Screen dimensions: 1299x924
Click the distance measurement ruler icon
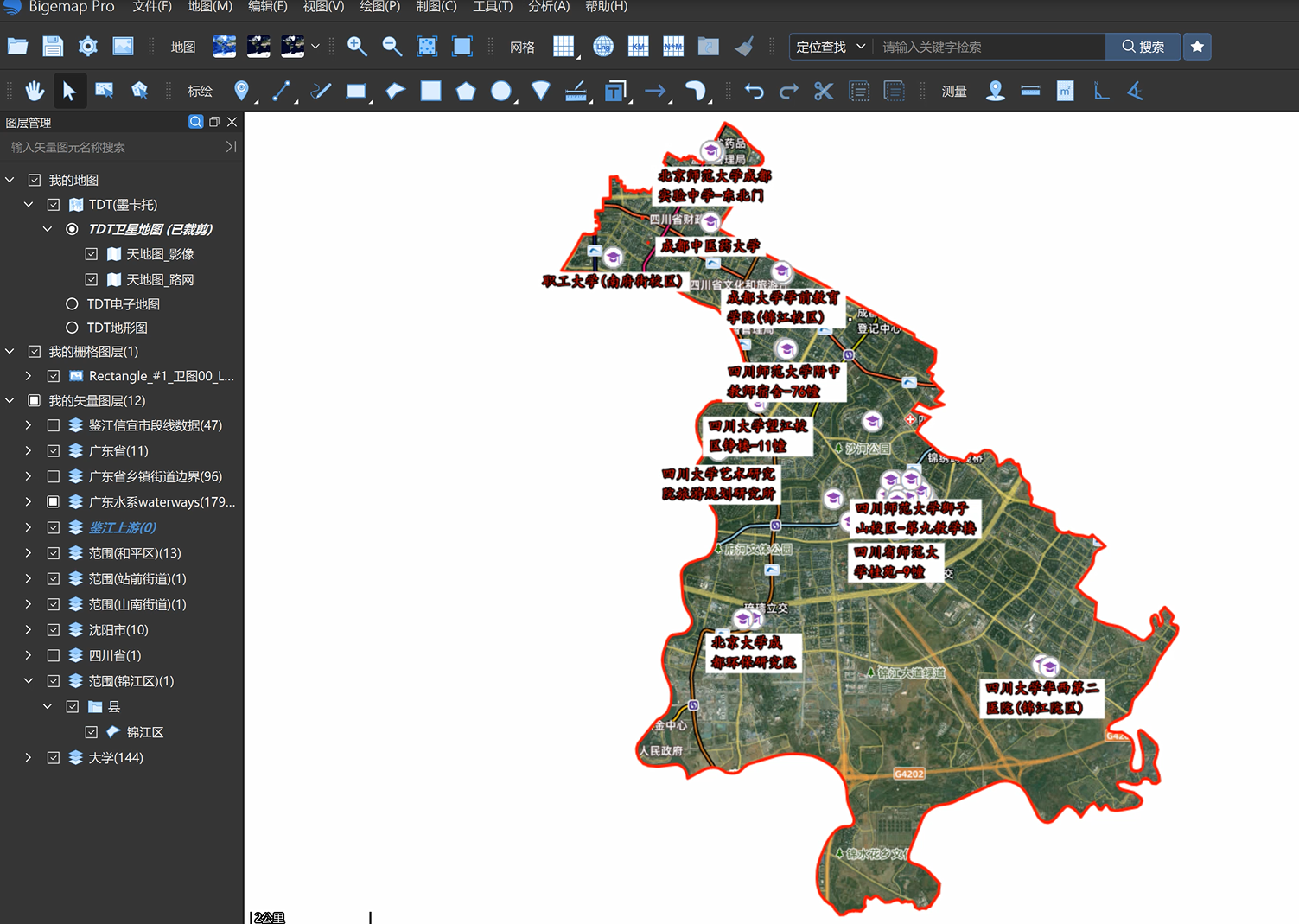pos(1030,91)
